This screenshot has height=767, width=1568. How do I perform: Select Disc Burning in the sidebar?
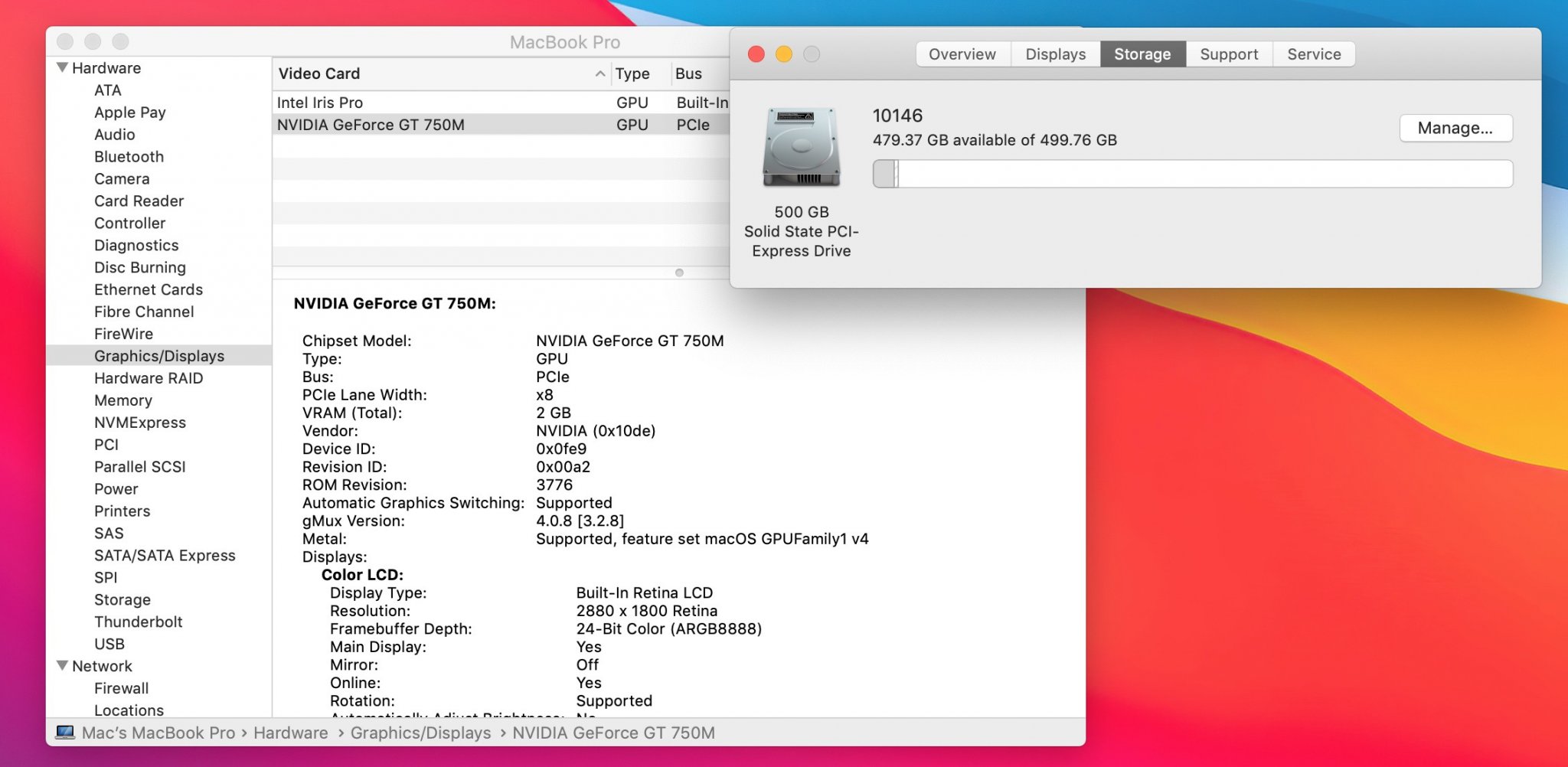click(140, 268)
